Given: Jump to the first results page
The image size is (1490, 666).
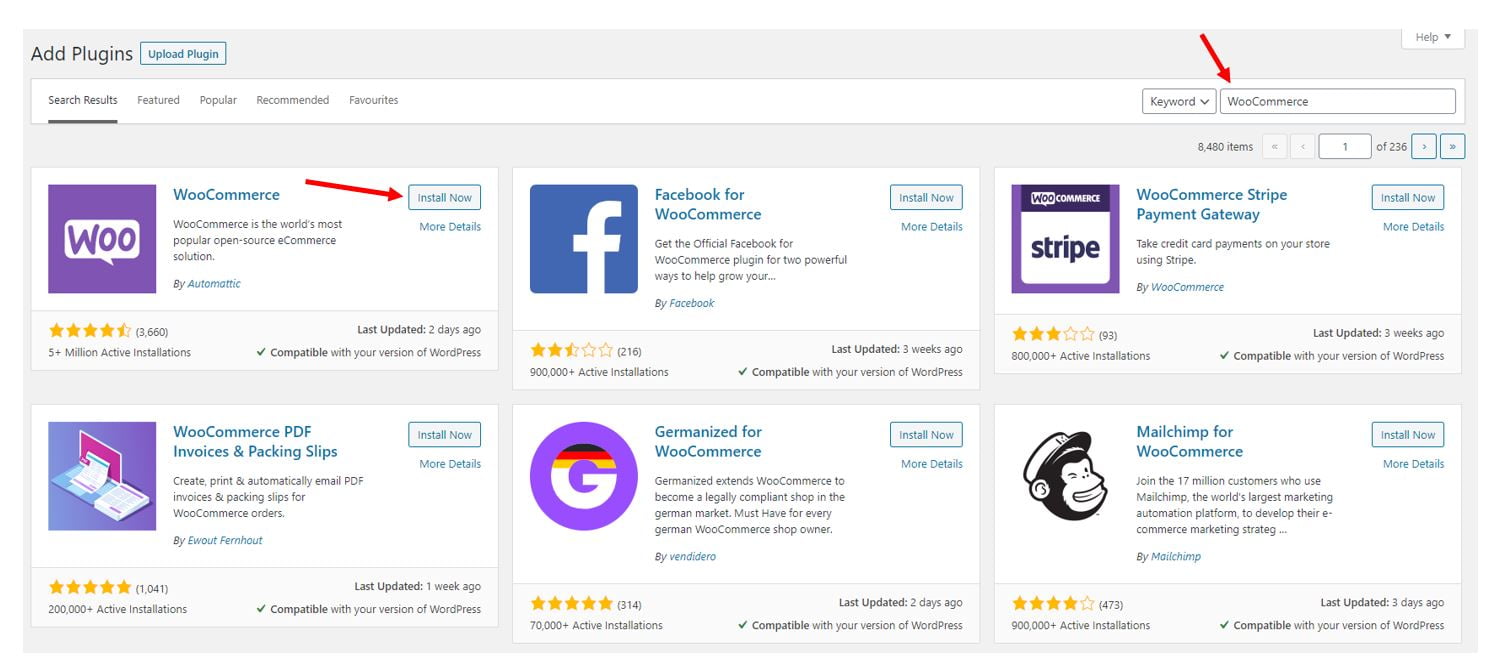Looking at the screenshot, I should pos(1275,146).
